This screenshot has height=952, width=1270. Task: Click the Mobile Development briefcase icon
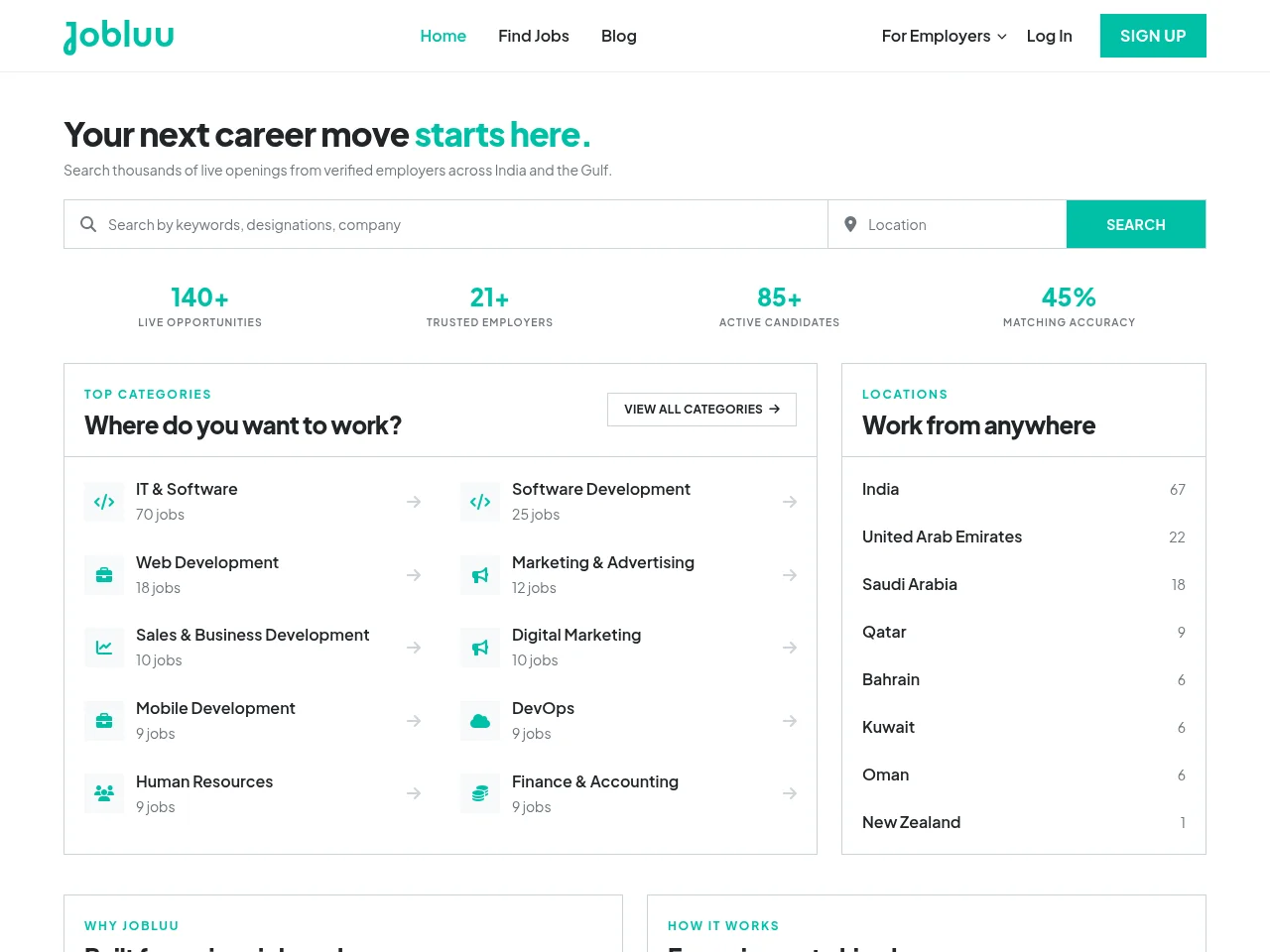(104, 721)
